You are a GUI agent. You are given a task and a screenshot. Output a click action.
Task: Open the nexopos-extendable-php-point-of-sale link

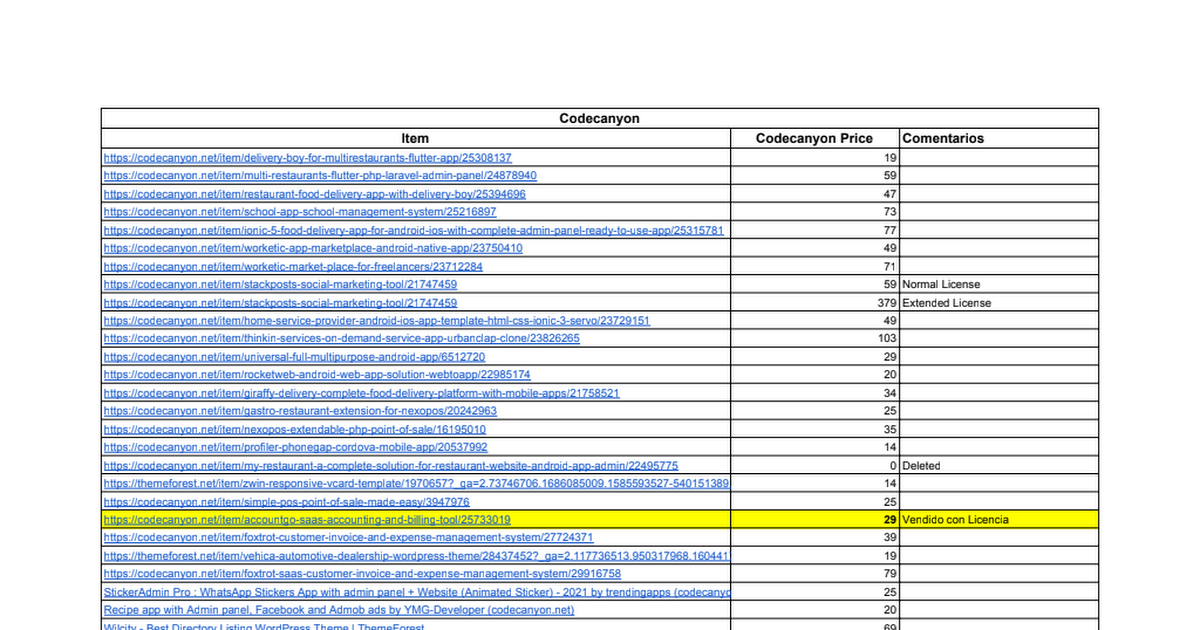click(x=295, y=429)
